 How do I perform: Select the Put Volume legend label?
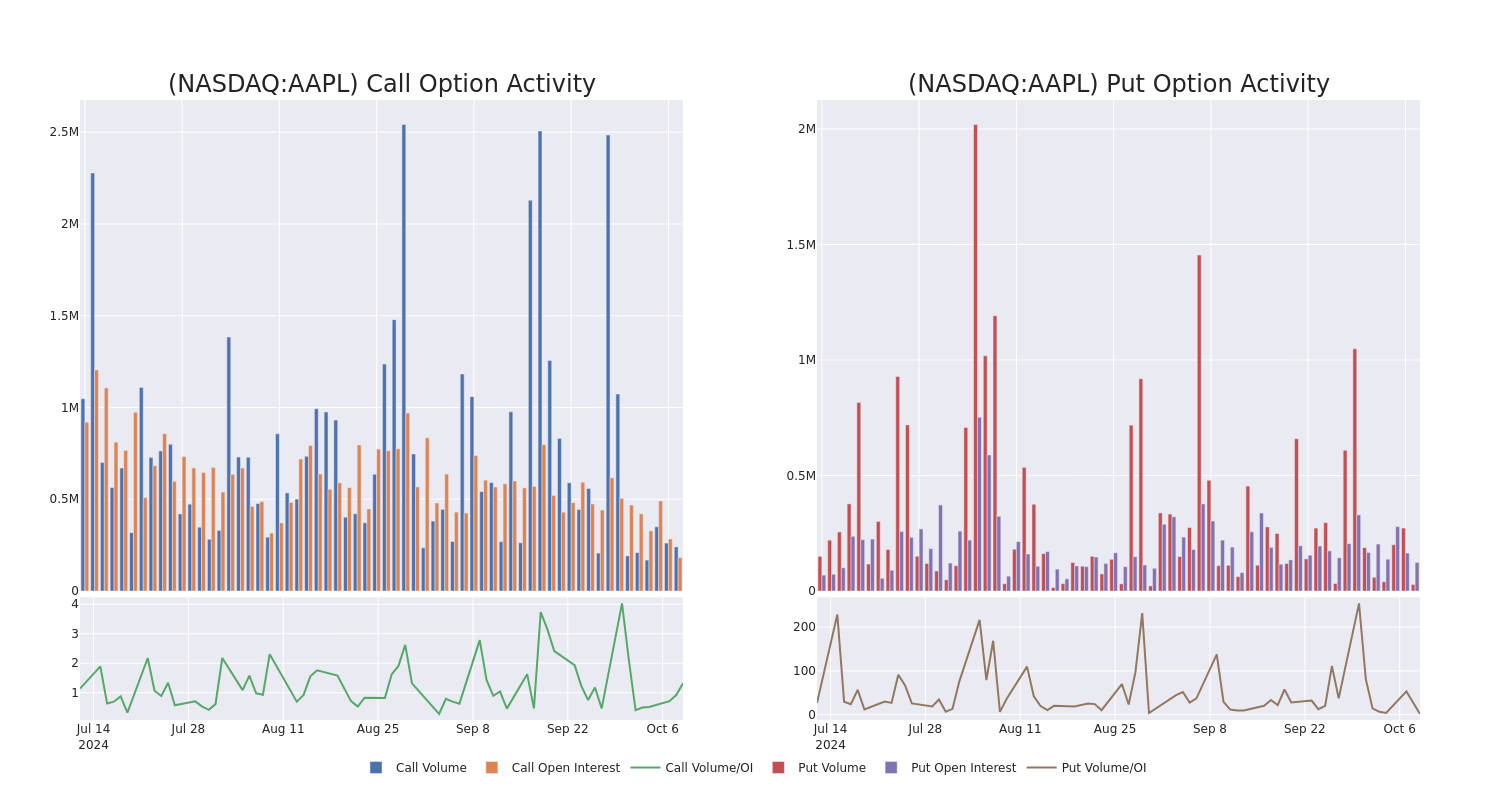coord(832,768)
